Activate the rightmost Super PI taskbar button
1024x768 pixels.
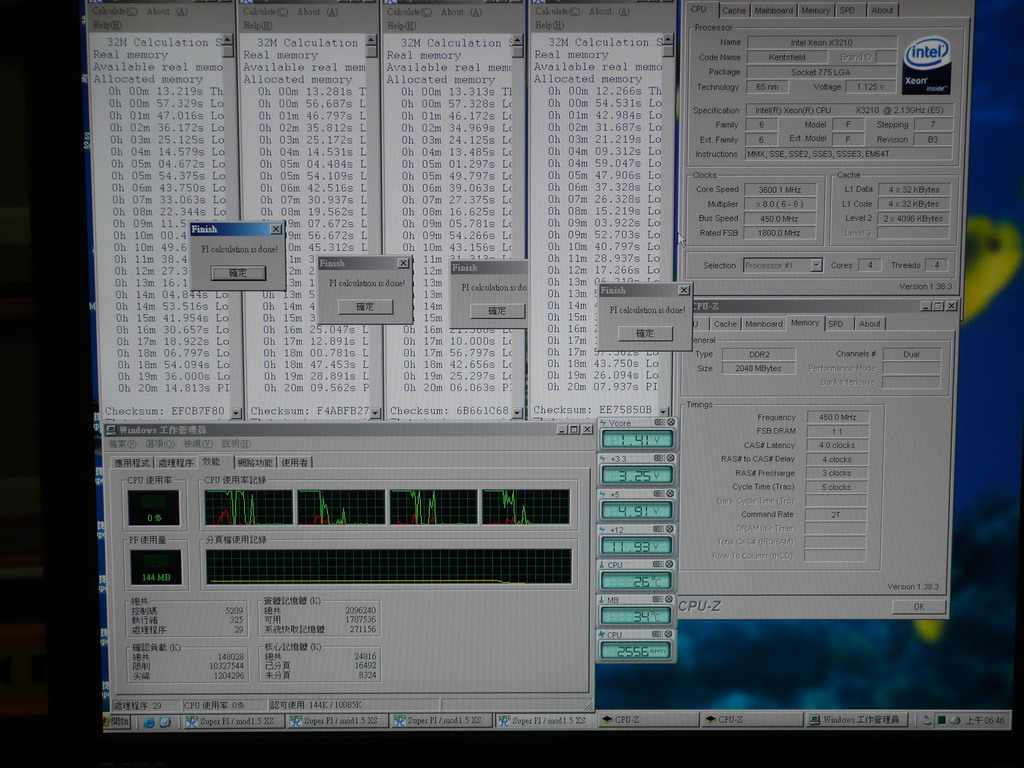[x=546, y=720]
